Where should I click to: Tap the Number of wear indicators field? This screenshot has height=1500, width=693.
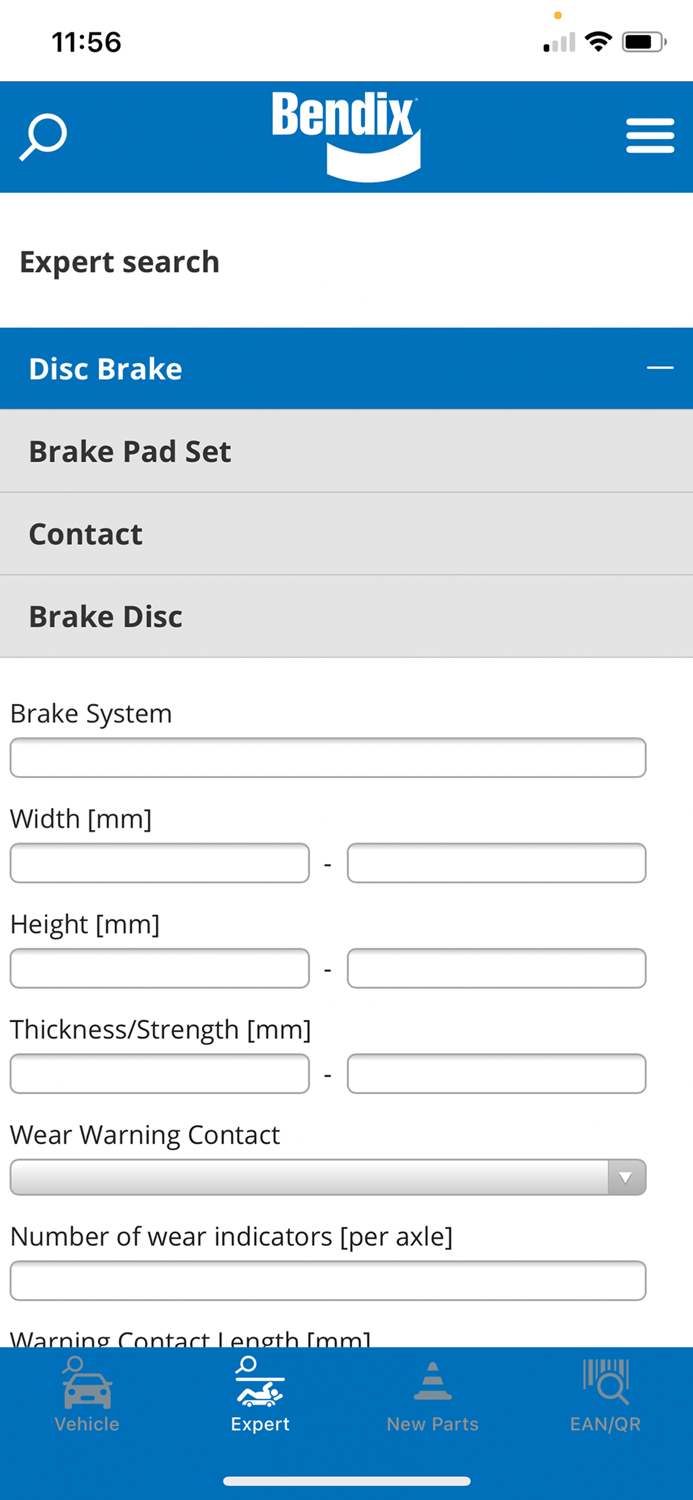coord(328,1281)
